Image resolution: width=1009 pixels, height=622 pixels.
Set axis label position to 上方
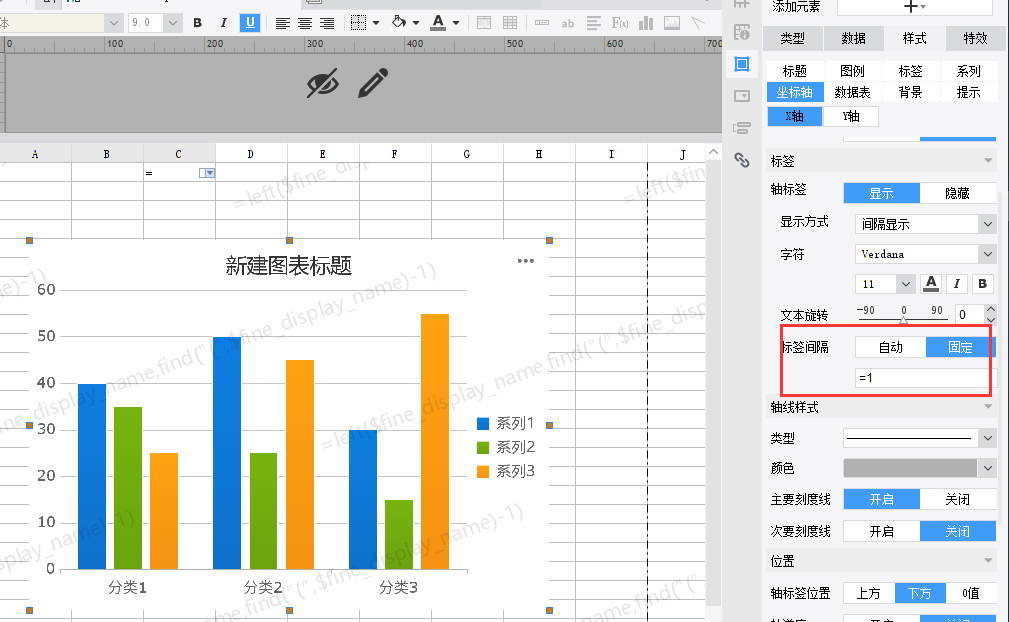point(868,593)
